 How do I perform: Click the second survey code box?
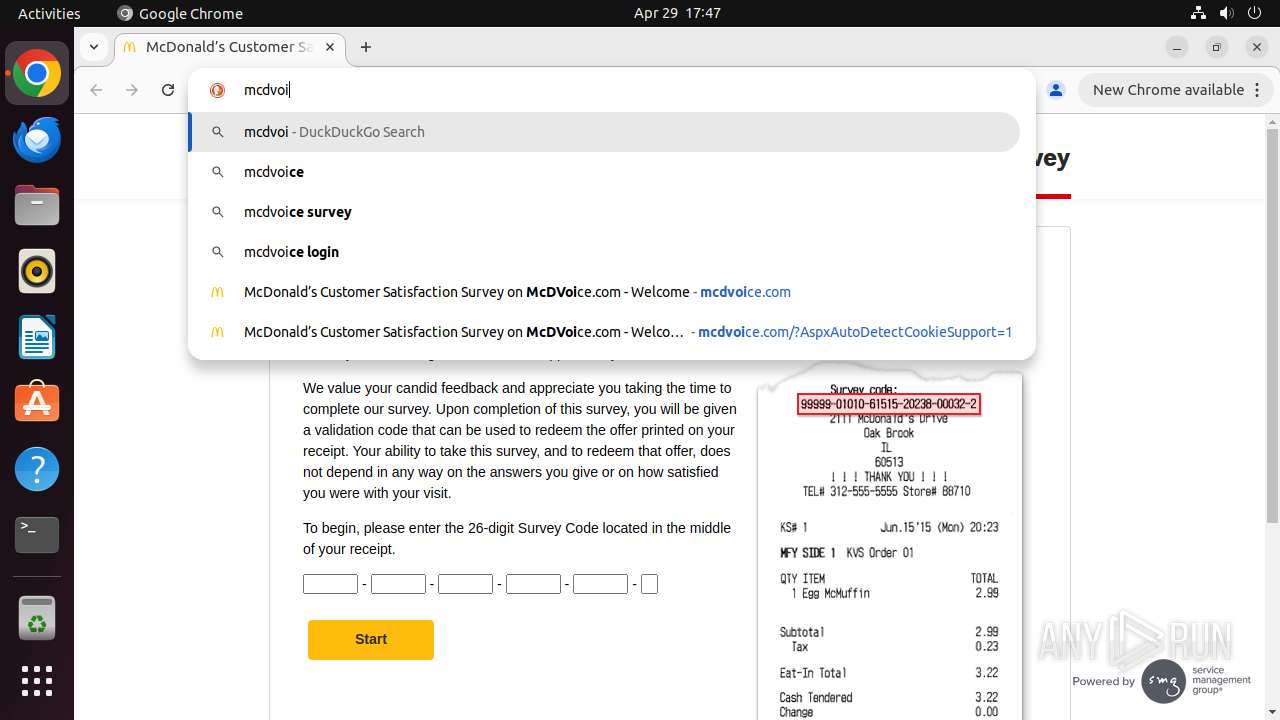398,584
